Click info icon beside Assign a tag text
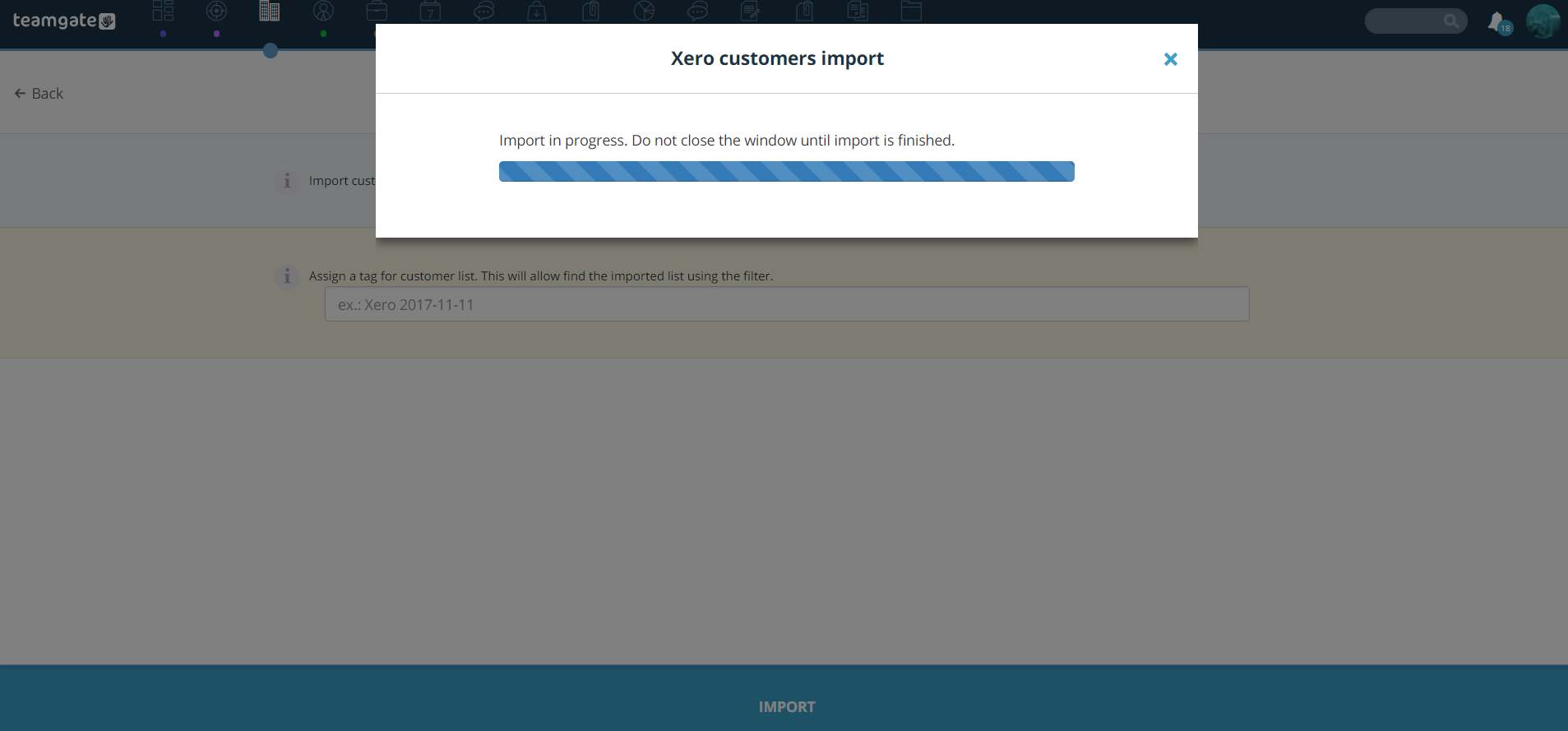Viewport: 1568px width, 731px height. 287,276
